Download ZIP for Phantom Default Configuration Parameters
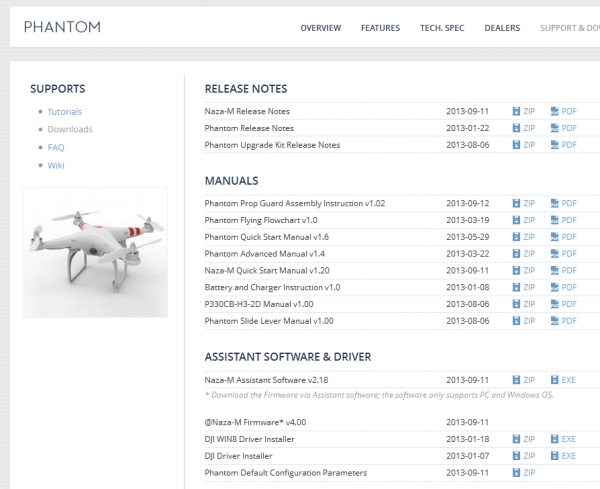The height and width of the screenshot is (489, 600). [523, 473]
